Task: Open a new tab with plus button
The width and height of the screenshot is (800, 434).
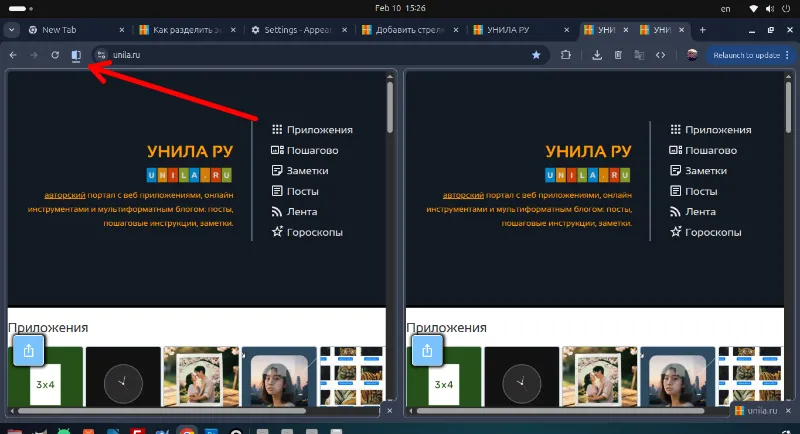Action: 703,30
